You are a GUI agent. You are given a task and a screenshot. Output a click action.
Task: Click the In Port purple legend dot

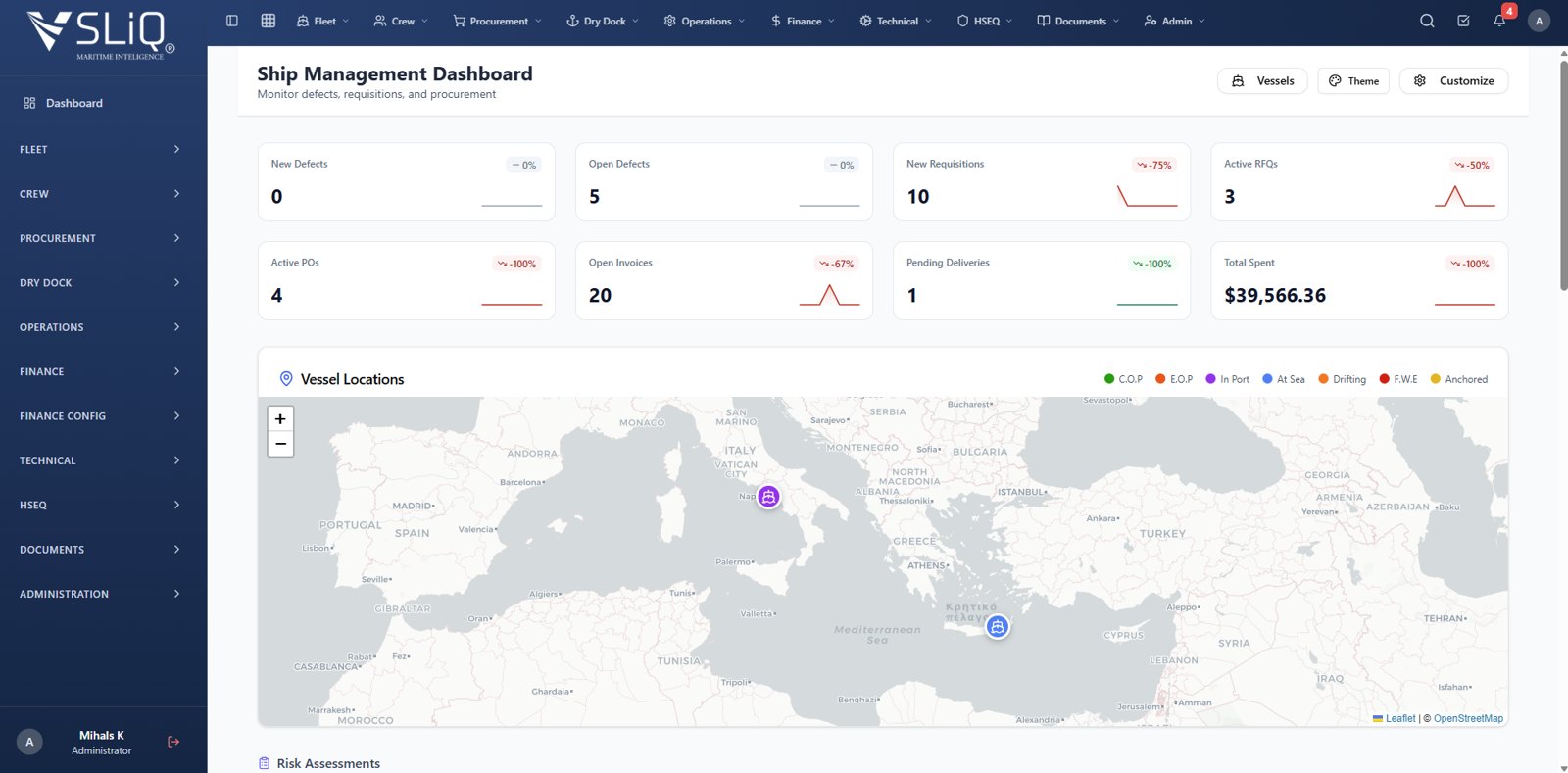[x=1210, y=379]
